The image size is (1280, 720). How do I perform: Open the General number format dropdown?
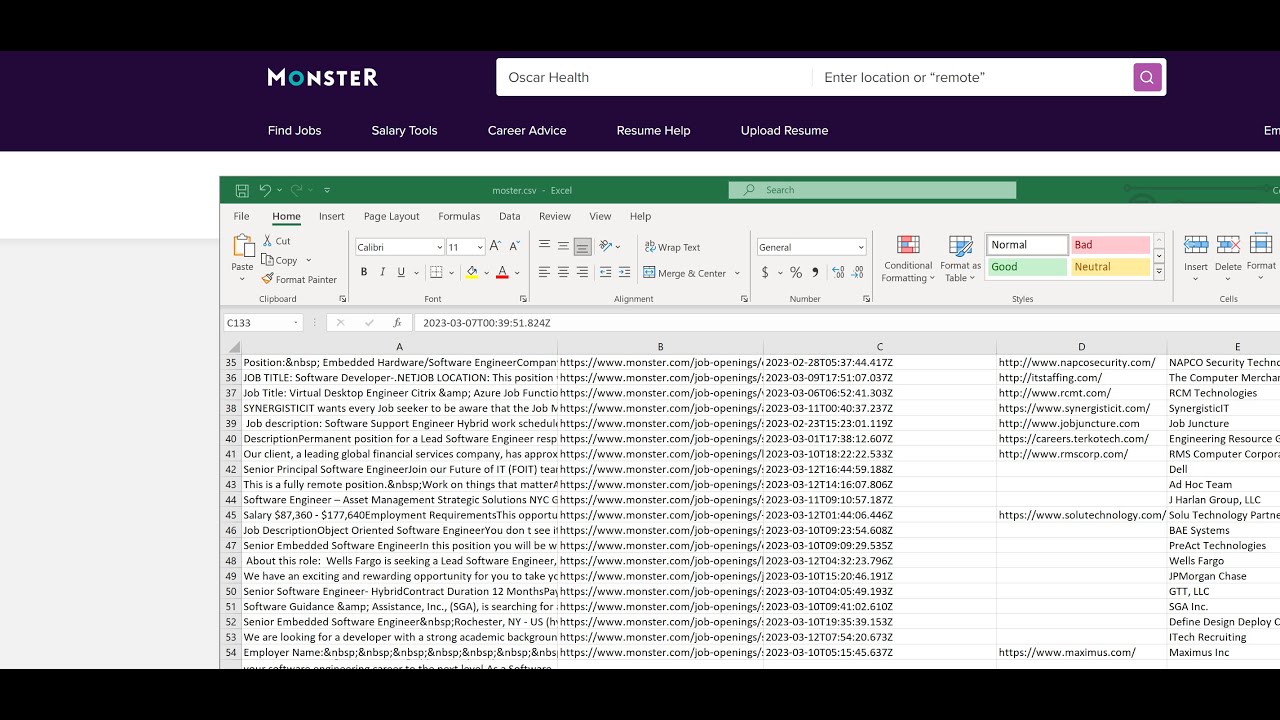pyautogui.click(x=861, y=247)
